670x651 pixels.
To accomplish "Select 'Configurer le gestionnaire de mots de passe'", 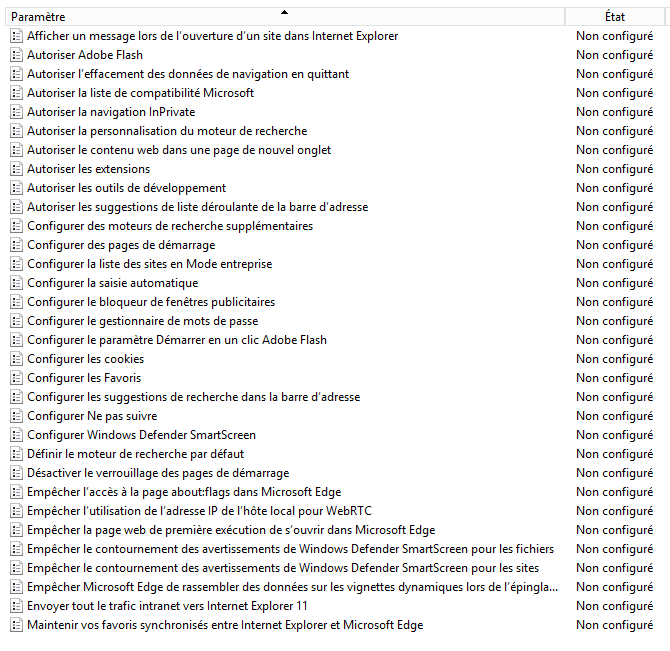I will [143, 321].
